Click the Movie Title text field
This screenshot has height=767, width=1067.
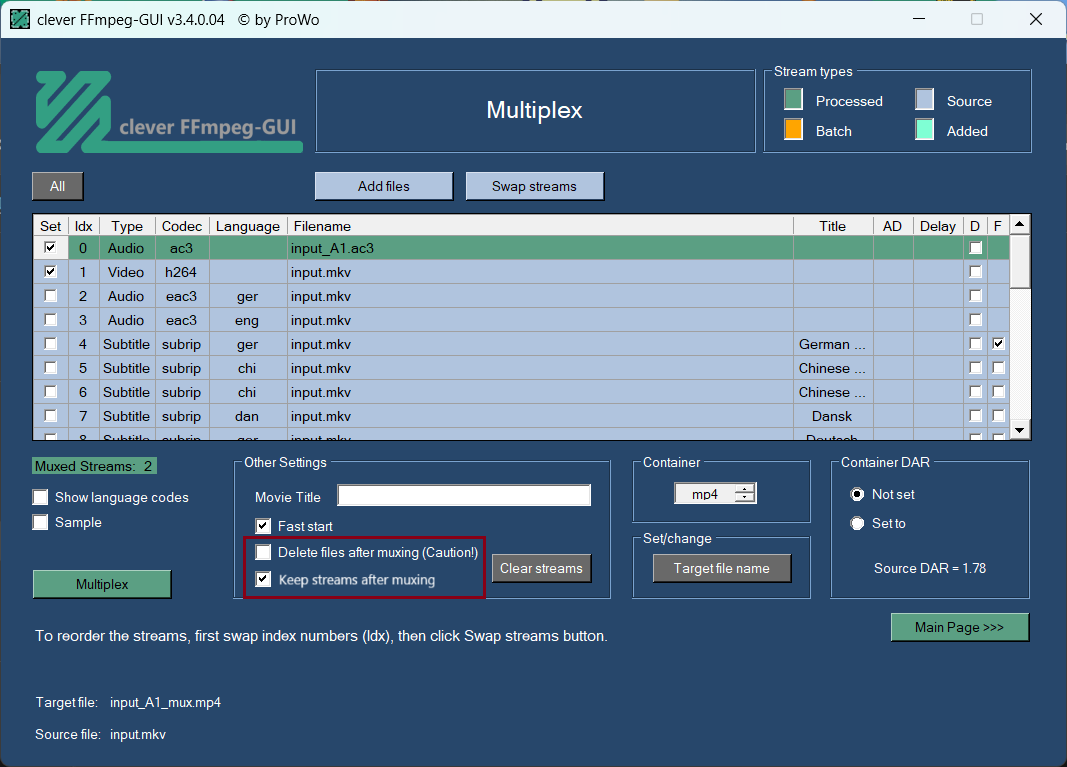[x=464, y=496]
